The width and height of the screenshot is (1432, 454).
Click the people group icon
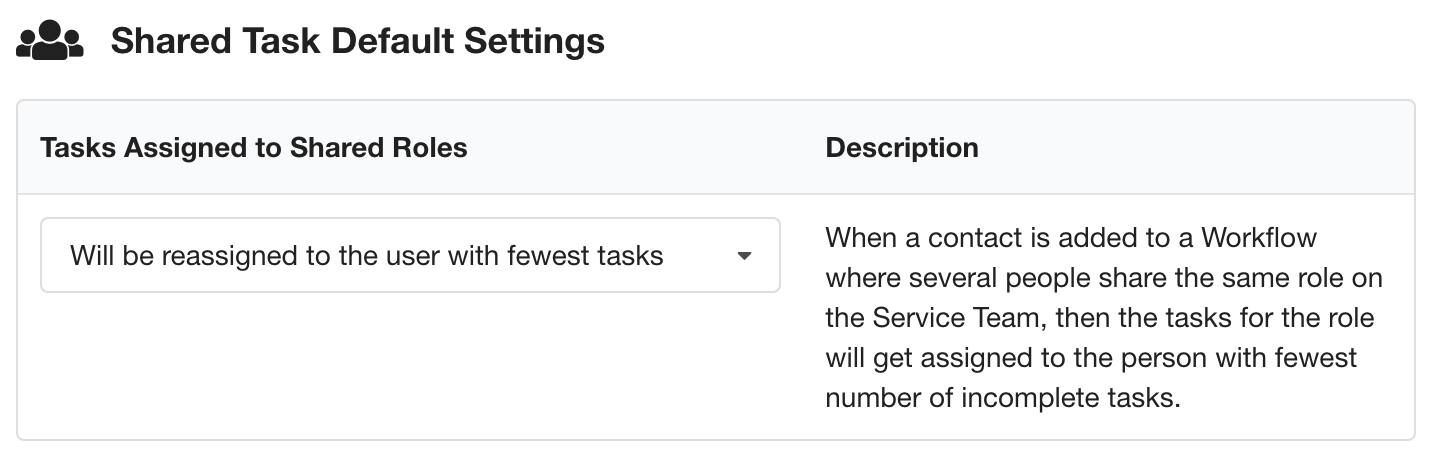point(50,41)
